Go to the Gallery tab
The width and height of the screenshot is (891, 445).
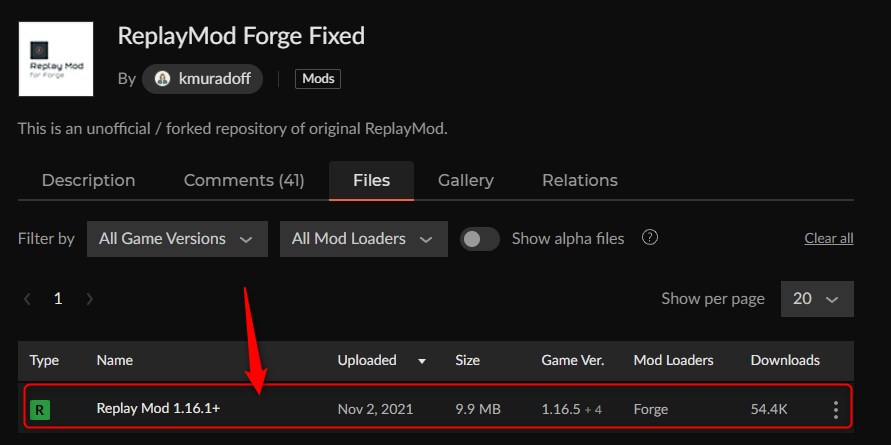tap(466, 180)
